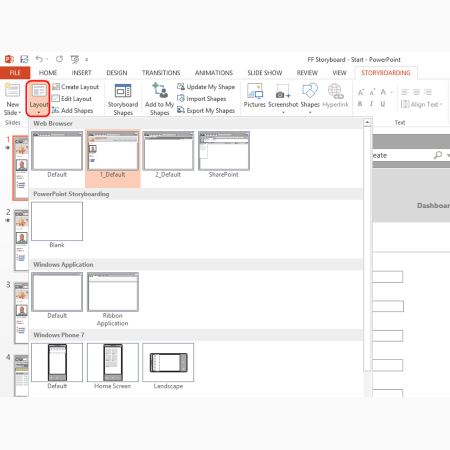The width and height of the screenshot is (450, 450).
Task: Click the New Slide icon
Action: tap(12, 90)
